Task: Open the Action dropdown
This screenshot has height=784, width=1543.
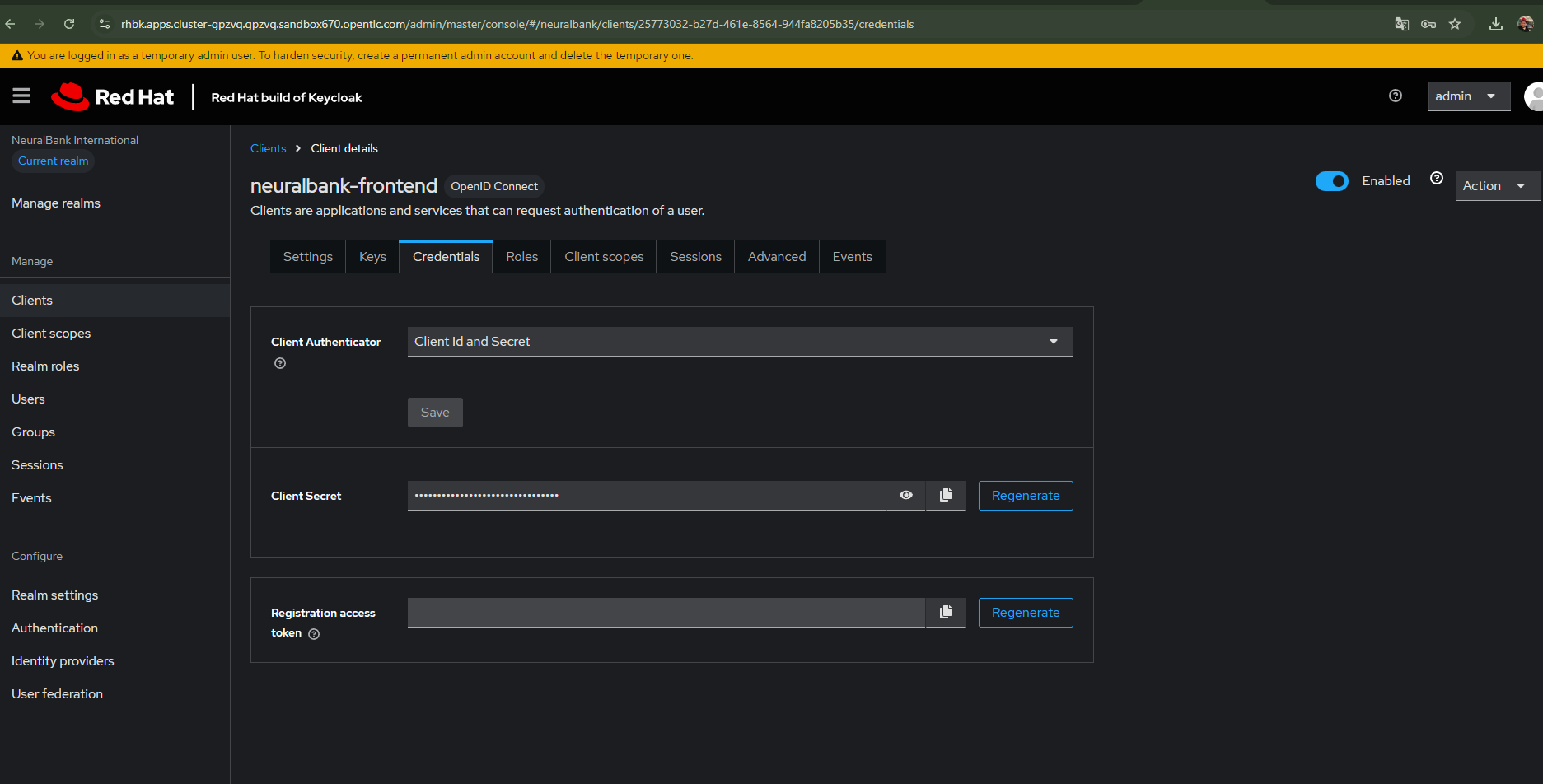Action: (1497, 185)
